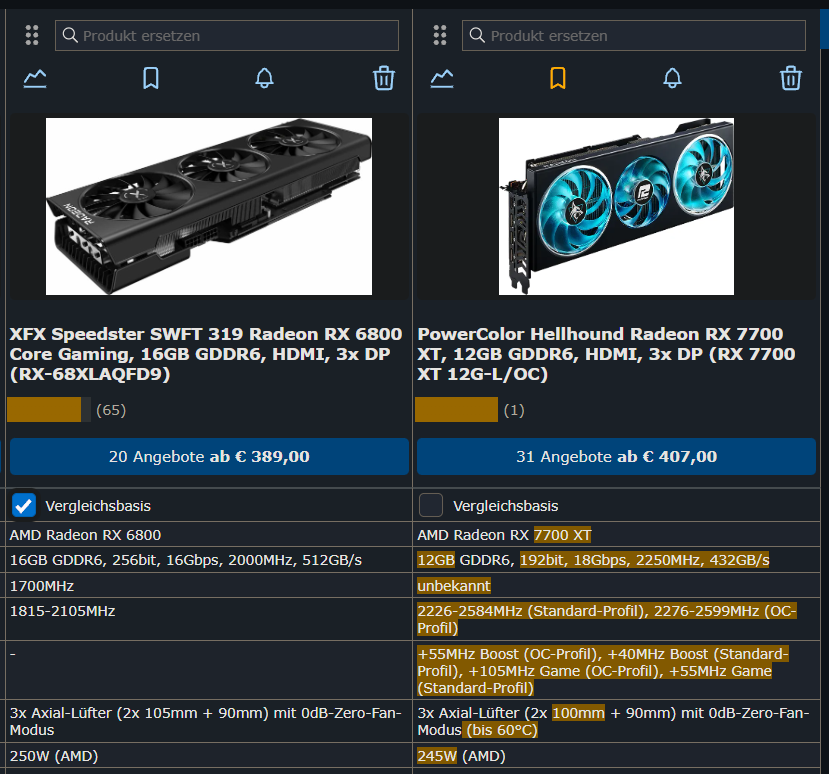
Task: Click the 'unbekannt' base clock cell
Action: coord(616,586)
